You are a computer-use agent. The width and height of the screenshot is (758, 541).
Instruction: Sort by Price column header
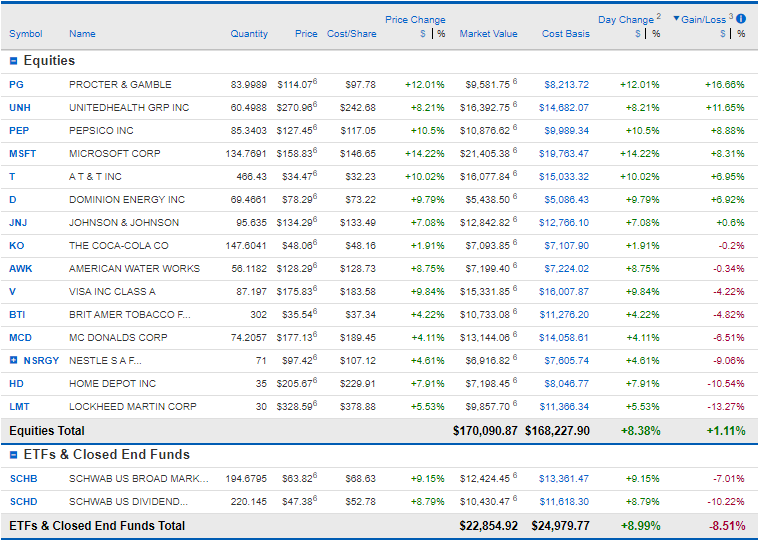click(x=306, y=34)
